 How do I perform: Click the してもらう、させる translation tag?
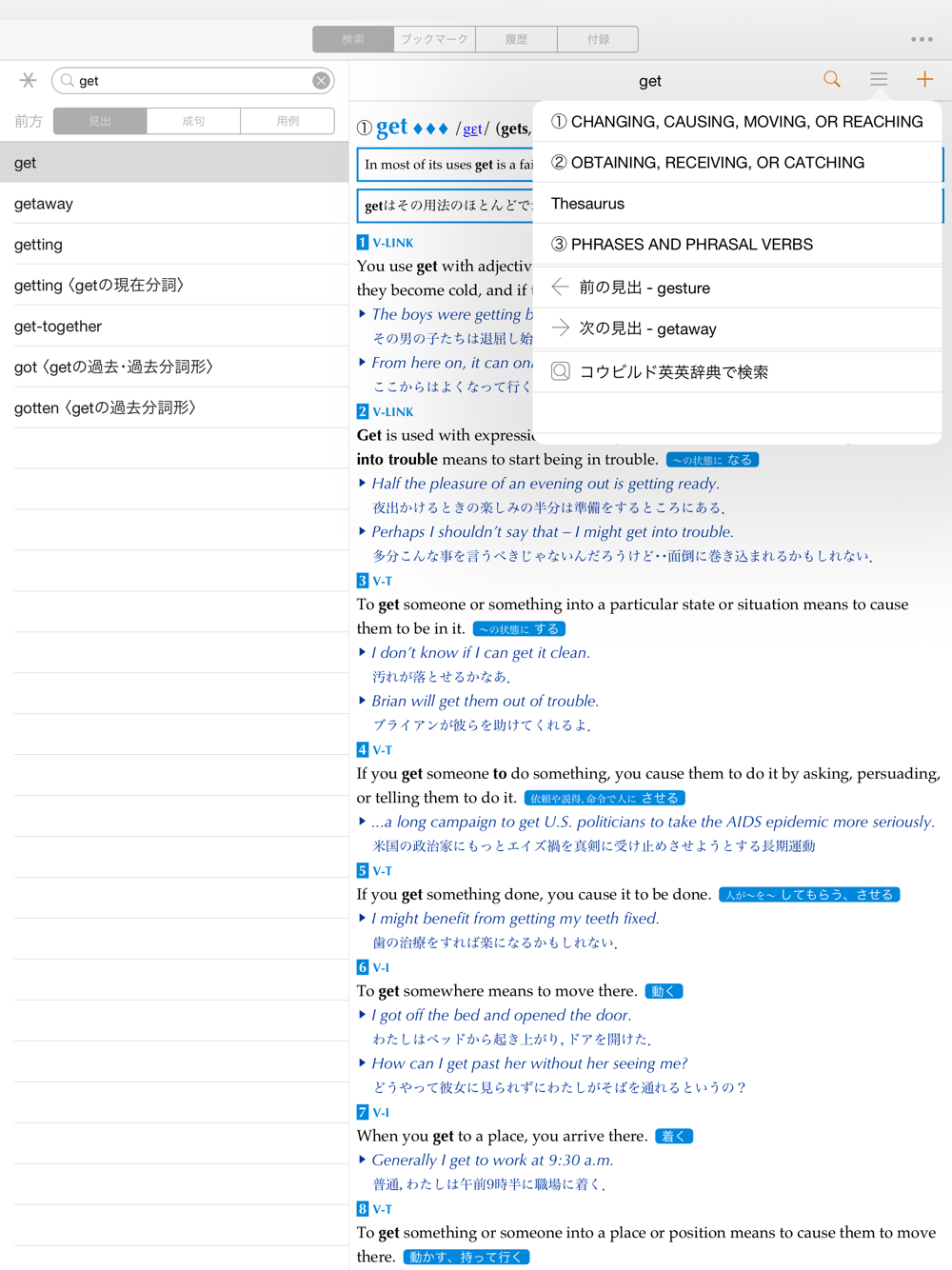coord(809,895)
